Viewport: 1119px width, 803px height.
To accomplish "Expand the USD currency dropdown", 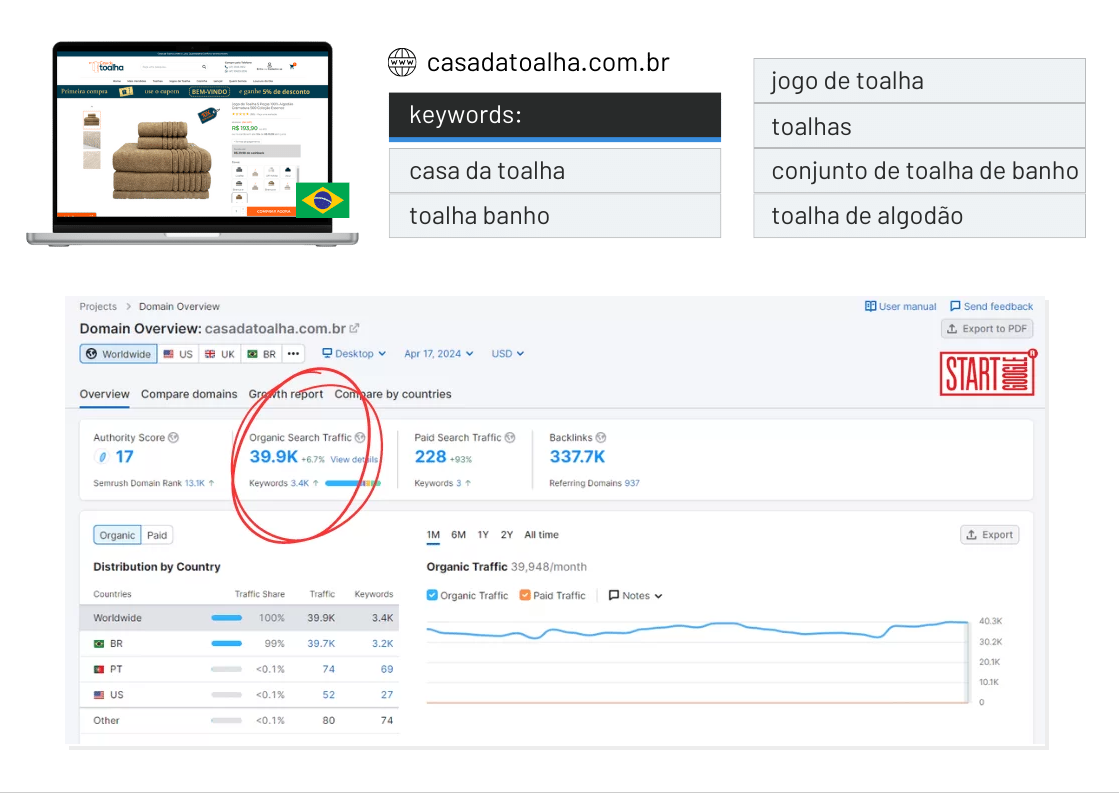I will click(508, 354).
